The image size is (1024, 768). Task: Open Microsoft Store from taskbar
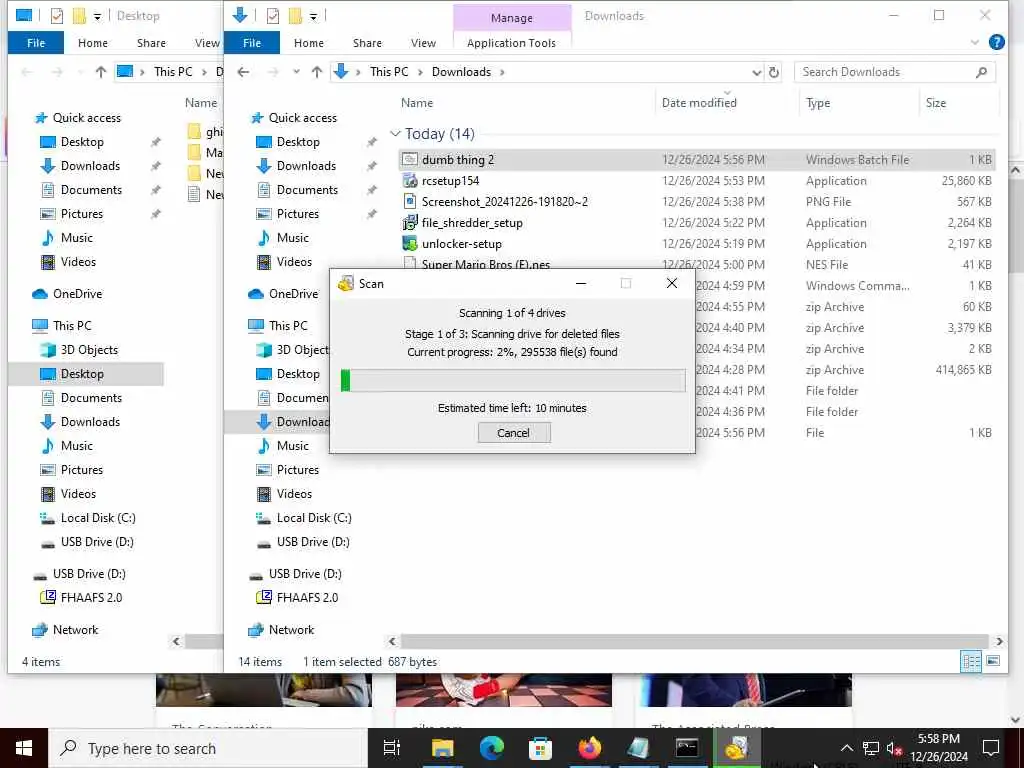(x=540, y=748)
